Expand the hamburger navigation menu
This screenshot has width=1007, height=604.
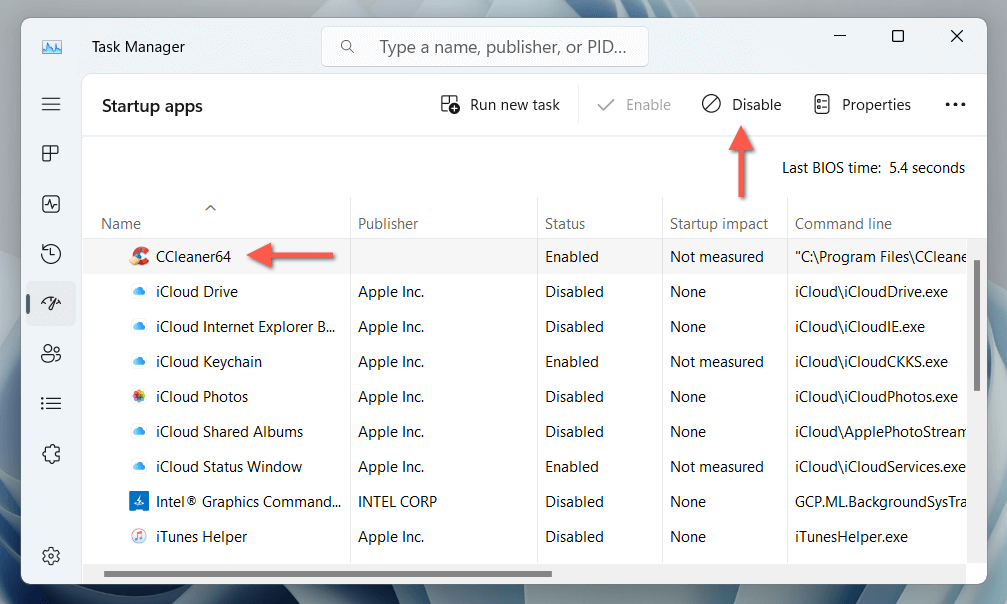coord(51,104)
